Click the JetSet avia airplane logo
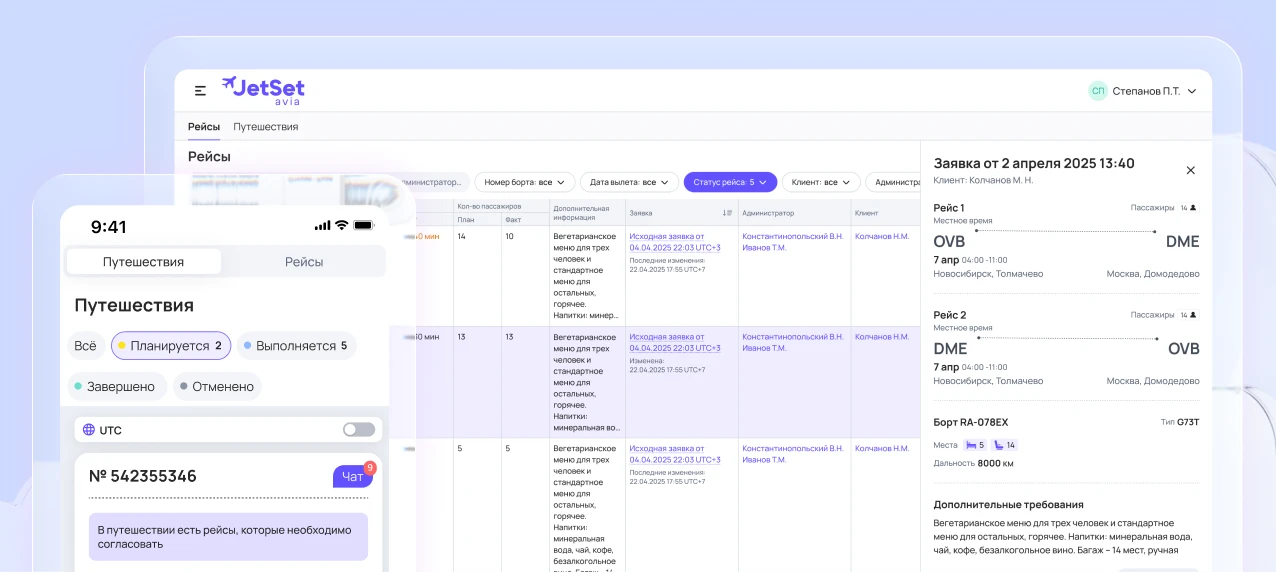 tap(263, 90)
